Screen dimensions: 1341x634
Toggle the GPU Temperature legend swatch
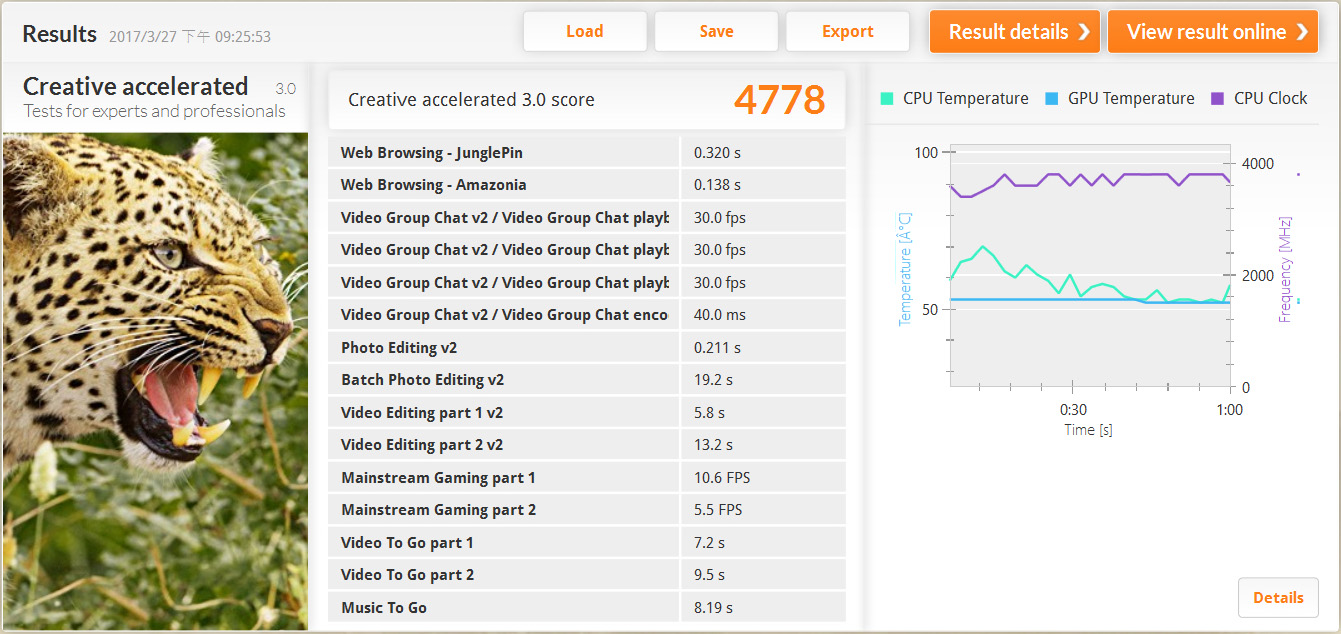[x=1051, y=98]
